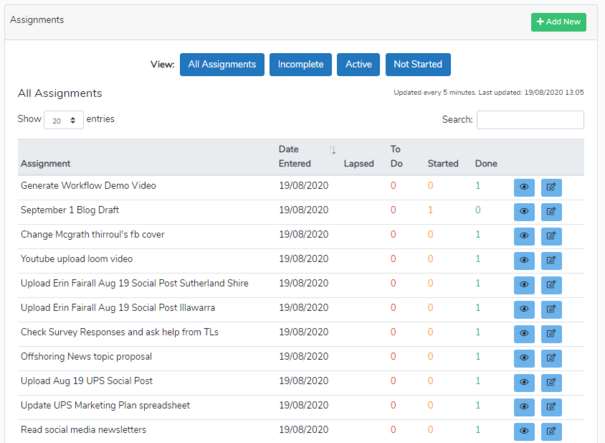Open the Show entries count dropdown

coord(63,120)
